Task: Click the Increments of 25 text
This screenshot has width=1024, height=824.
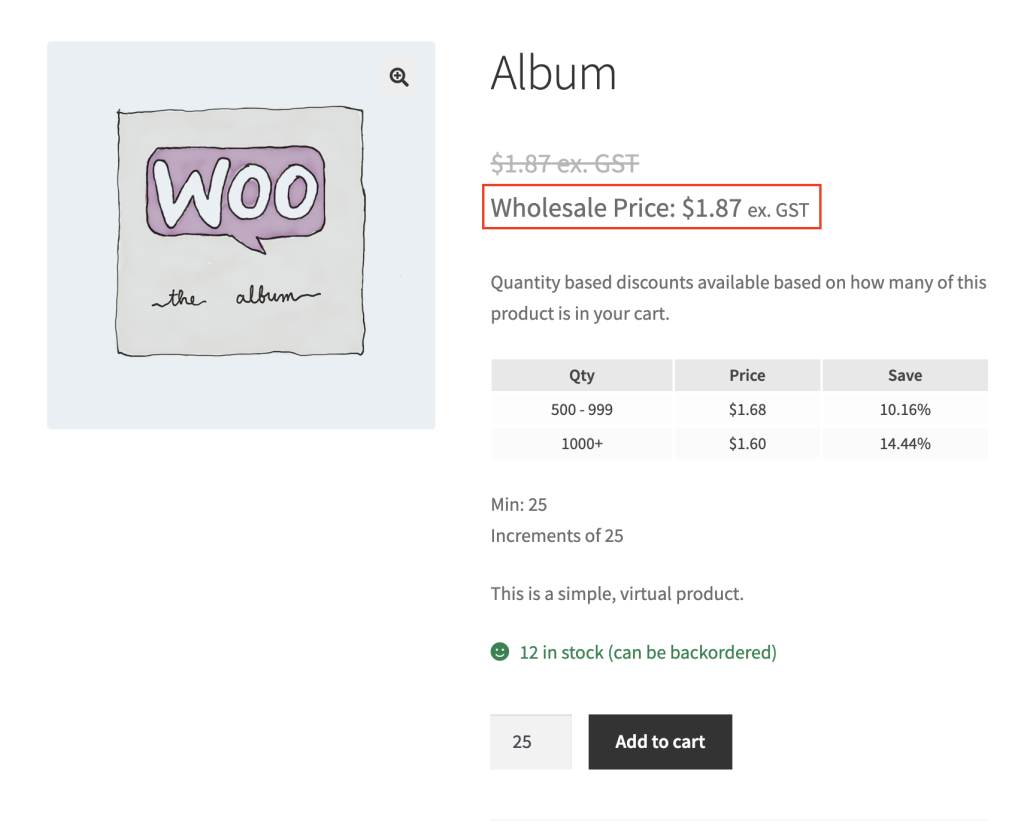Action: [557, 536]
